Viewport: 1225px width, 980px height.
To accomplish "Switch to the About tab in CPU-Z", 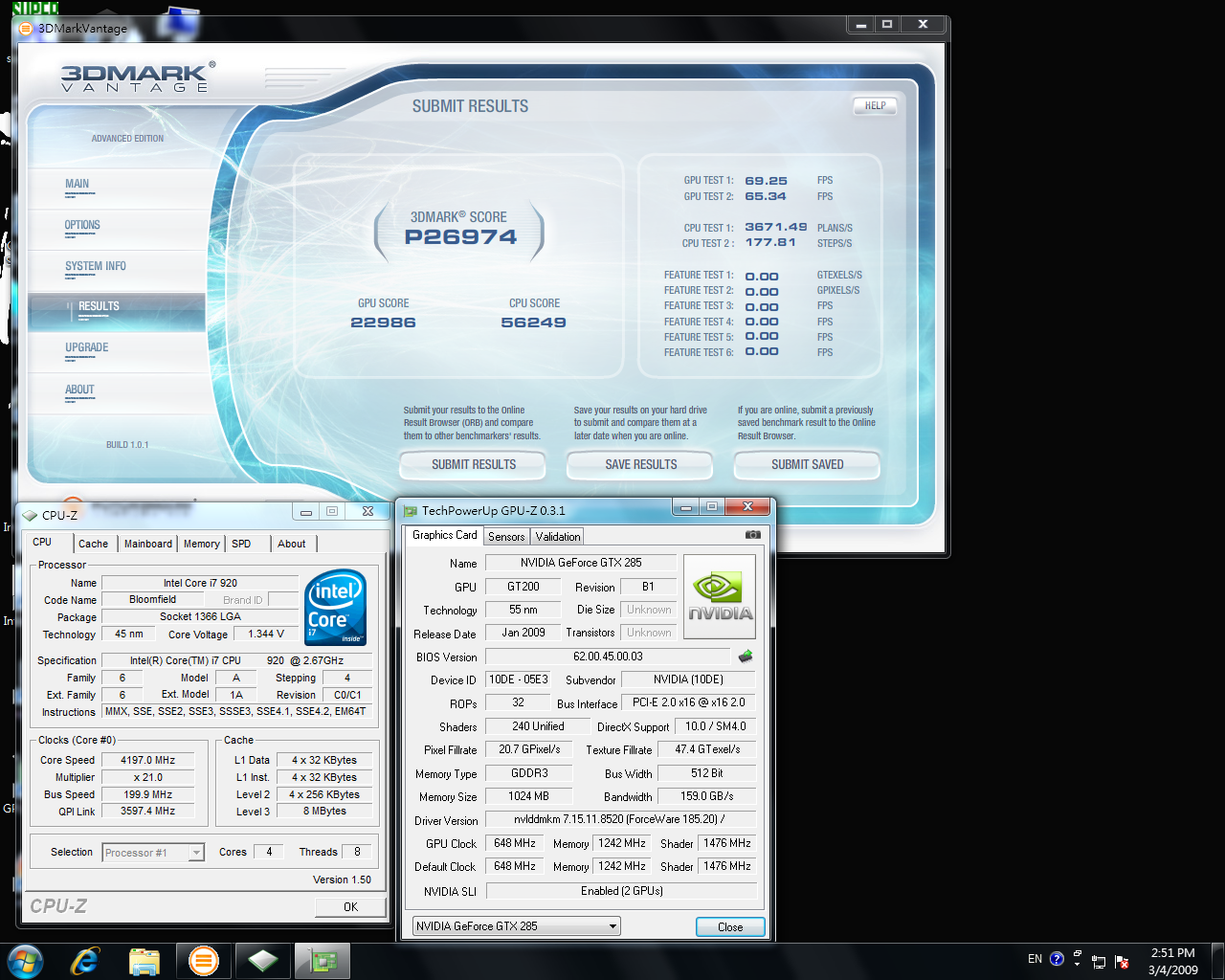I will tap(292, 544).
